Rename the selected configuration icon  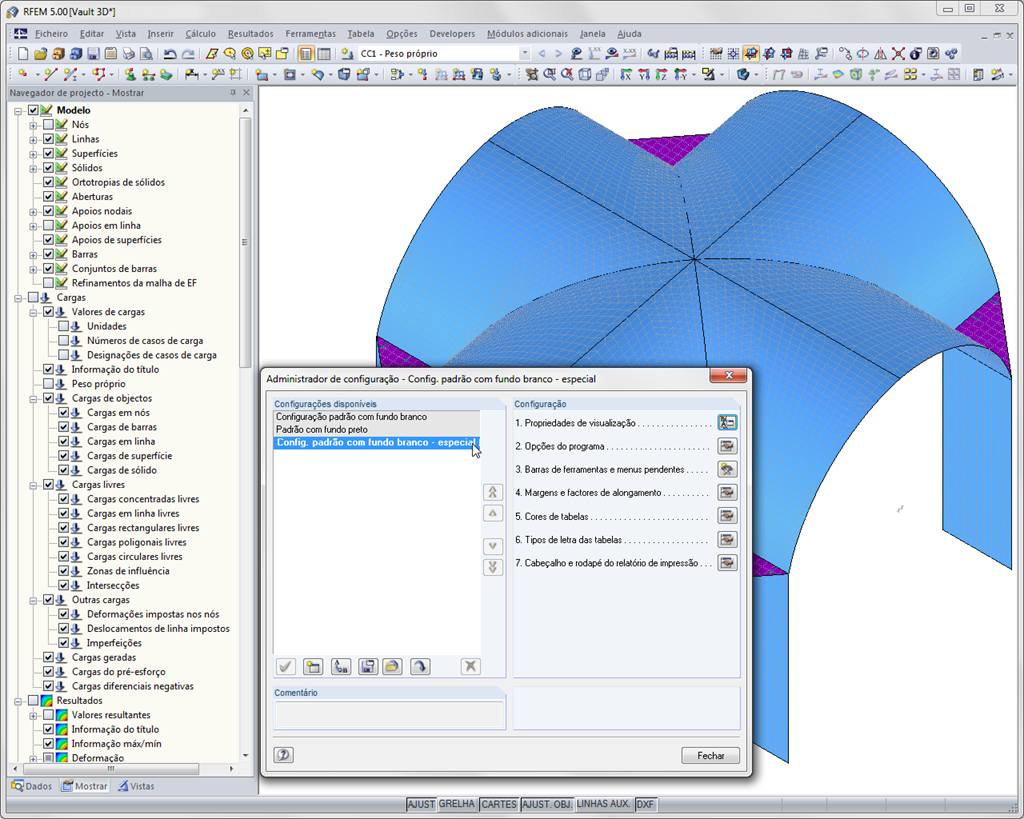(x=341, y=667)
